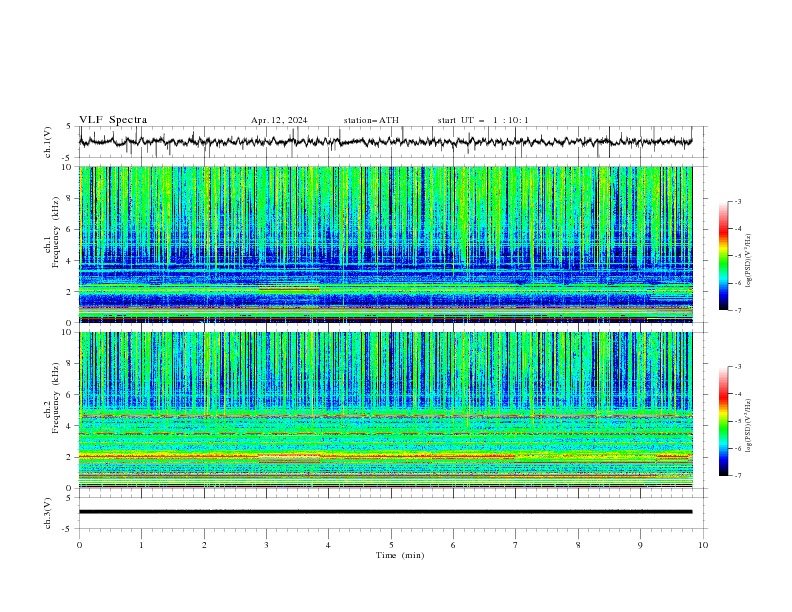The height and width of the screenshot is (612, 792).
Task: Click the "8" kHz tick of ch.2 spectrogram
Action: 70,364
